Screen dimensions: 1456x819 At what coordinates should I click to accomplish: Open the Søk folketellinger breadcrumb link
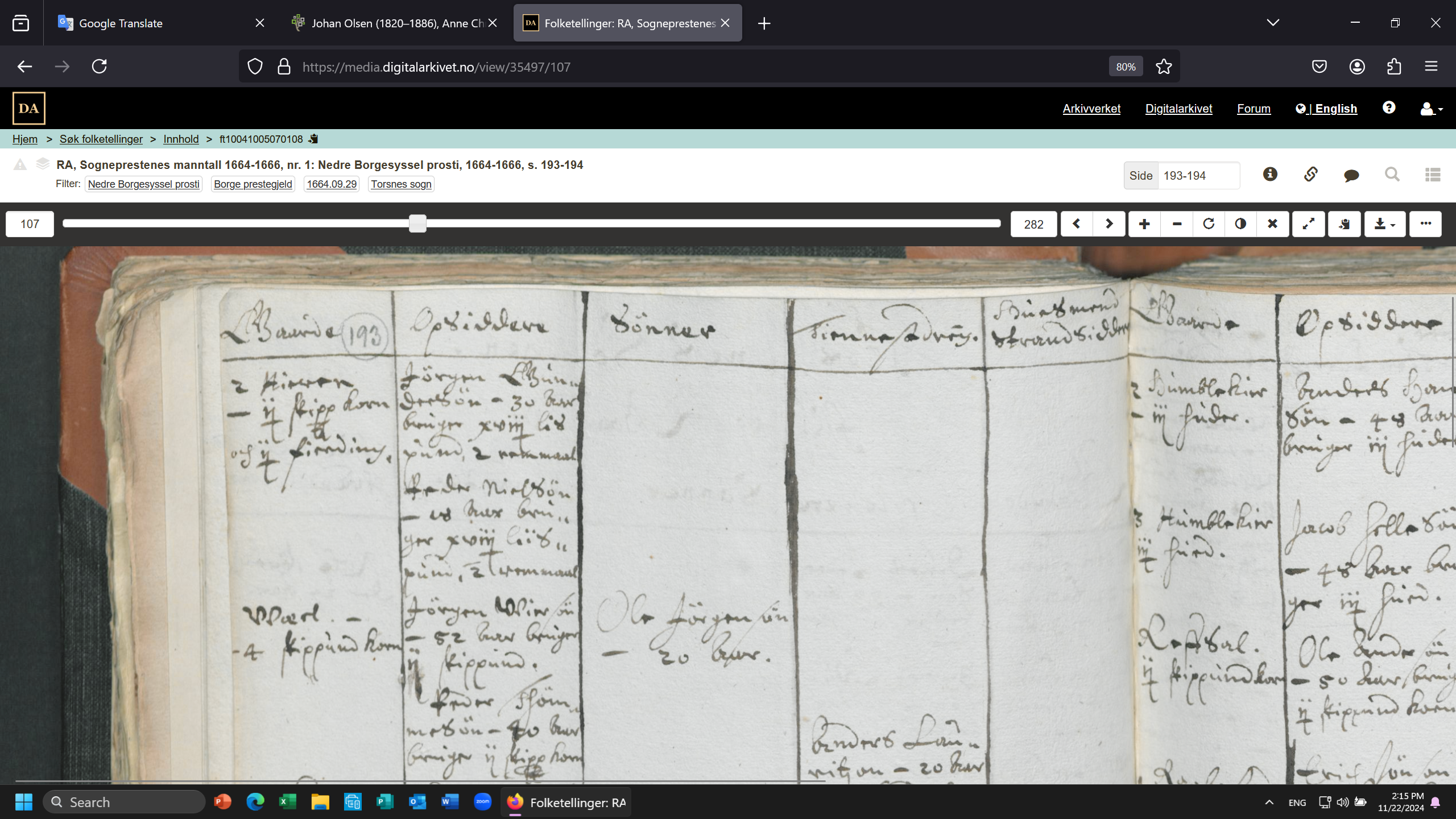101,139
